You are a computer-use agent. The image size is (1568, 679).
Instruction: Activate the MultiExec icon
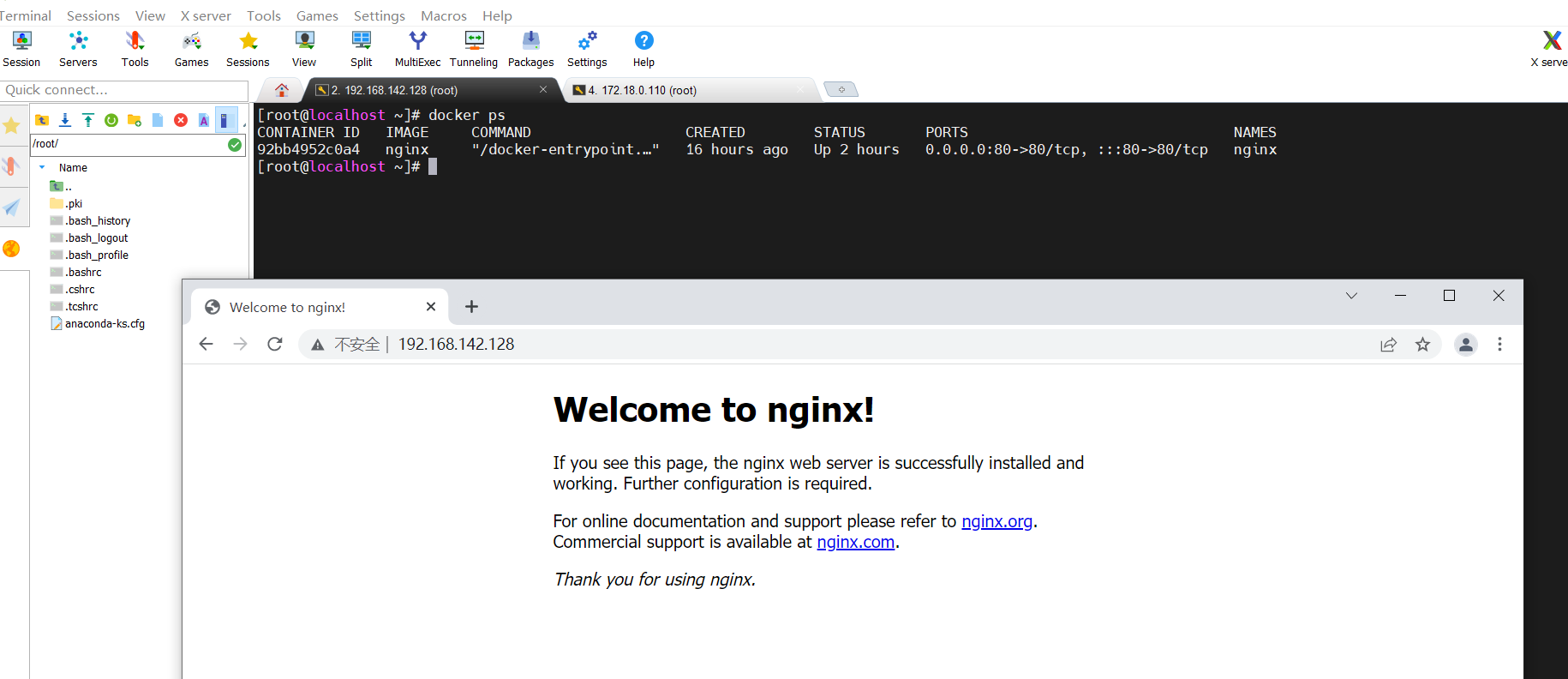[417, 49]
